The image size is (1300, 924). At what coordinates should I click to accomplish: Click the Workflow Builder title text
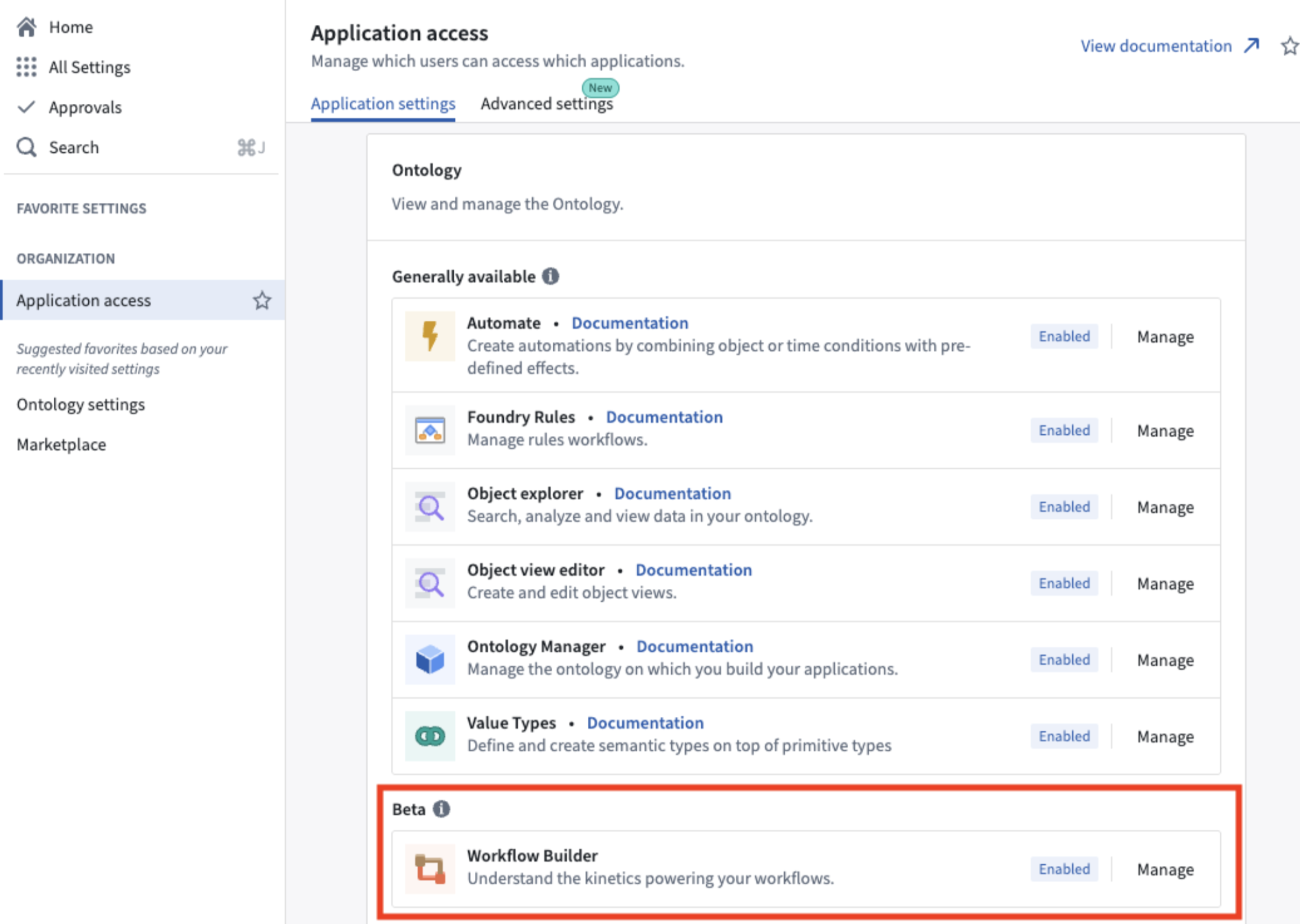pyautogui.click(x=532, y=856)
